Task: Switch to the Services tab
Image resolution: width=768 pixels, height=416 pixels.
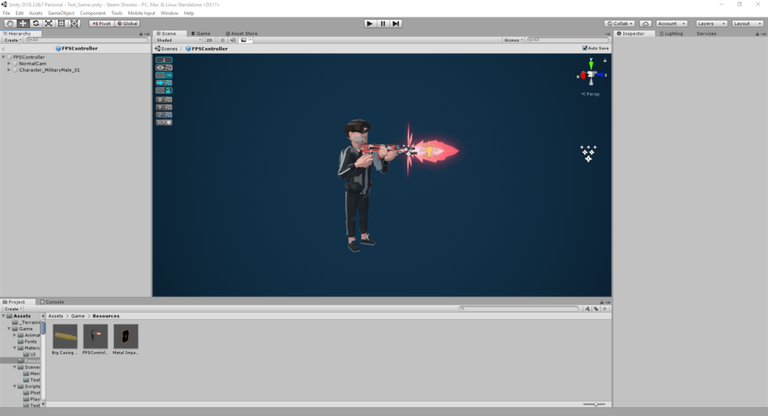Action: point(706,33)
